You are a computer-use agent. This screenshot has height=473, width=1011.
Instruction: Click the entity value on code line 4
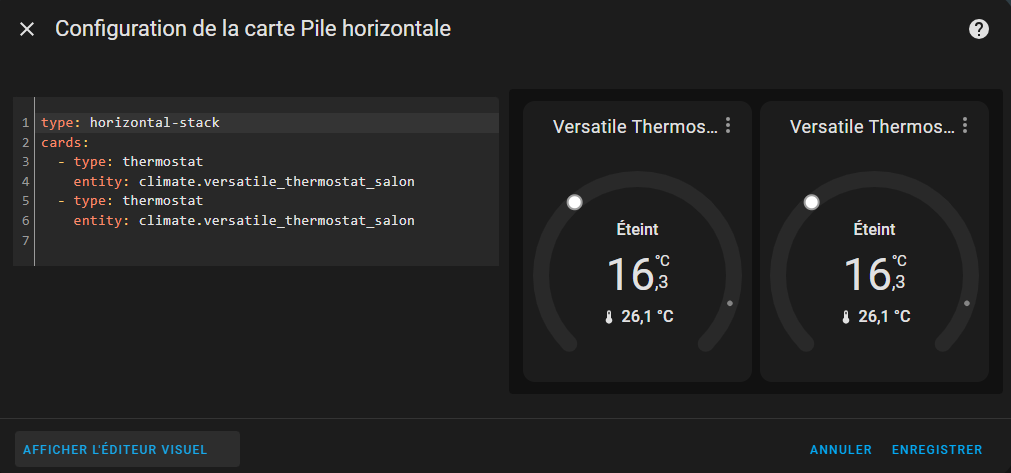277,182
